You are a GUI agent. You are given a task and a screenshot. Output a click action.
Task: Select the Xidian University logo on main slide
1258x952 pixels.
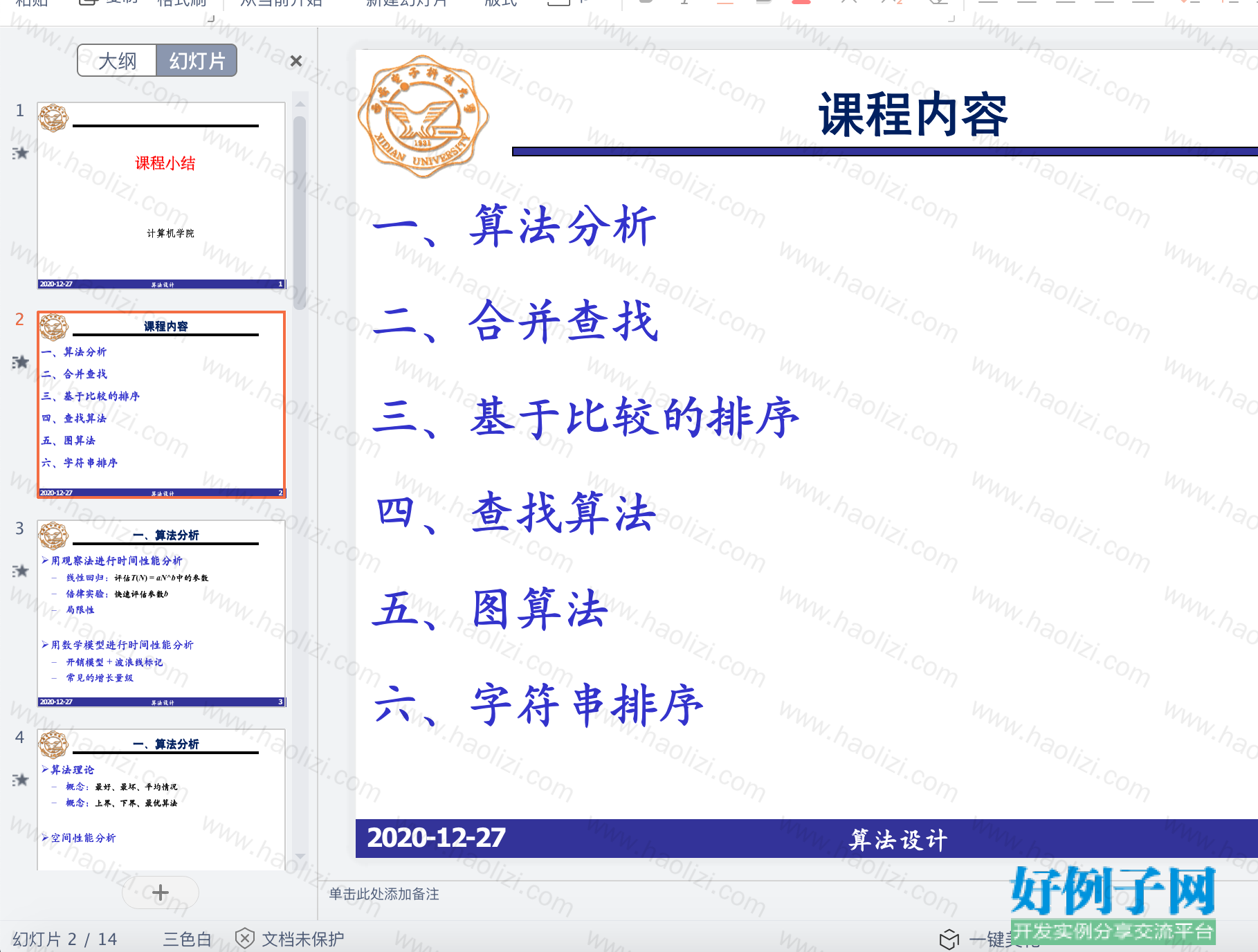[423, 116]
